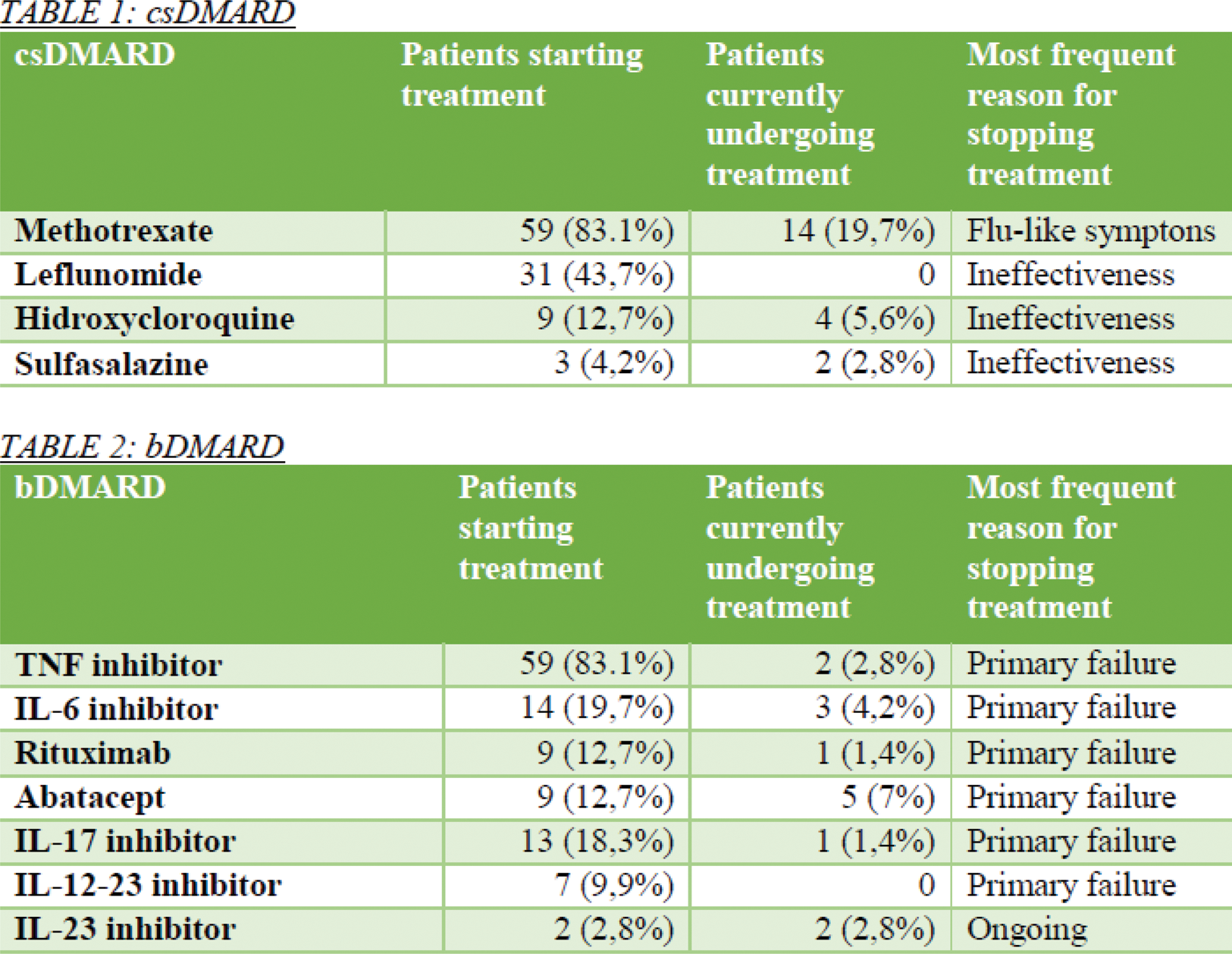
Task: Click the TABLE 1: csDMARD title
Action: (x=147, y=14)
